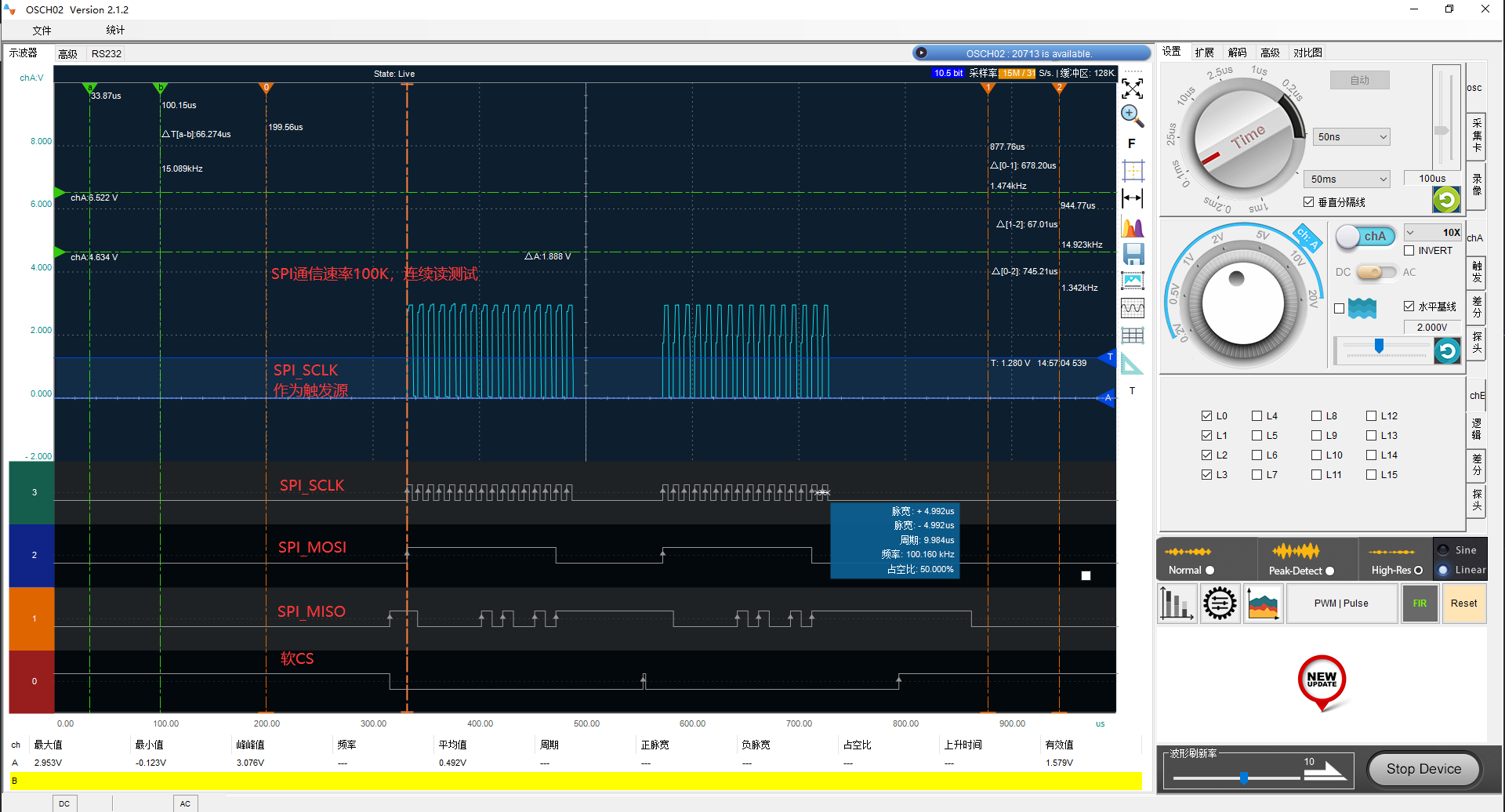This screenshot has height=812, width=1505.
Task: Select the 录像 vertical side tab
Action: 1476,185
